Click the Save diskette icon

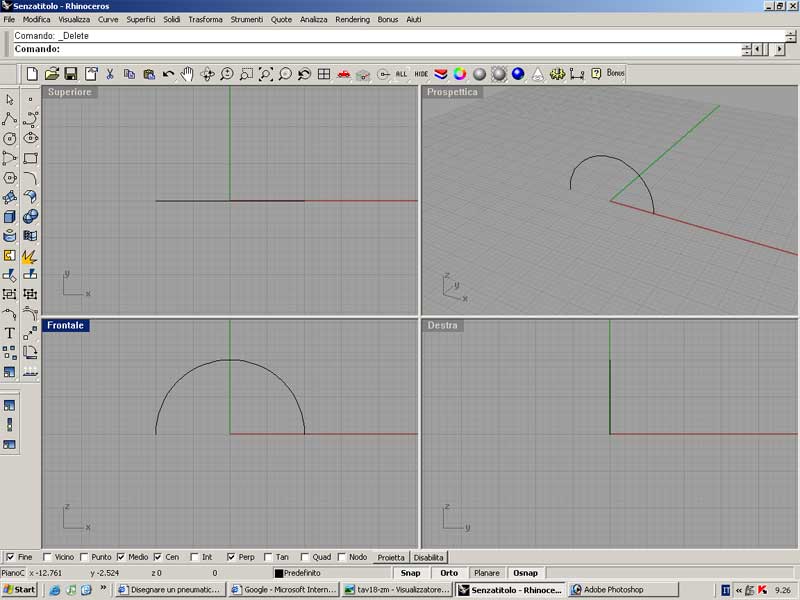tap(71, 74)
